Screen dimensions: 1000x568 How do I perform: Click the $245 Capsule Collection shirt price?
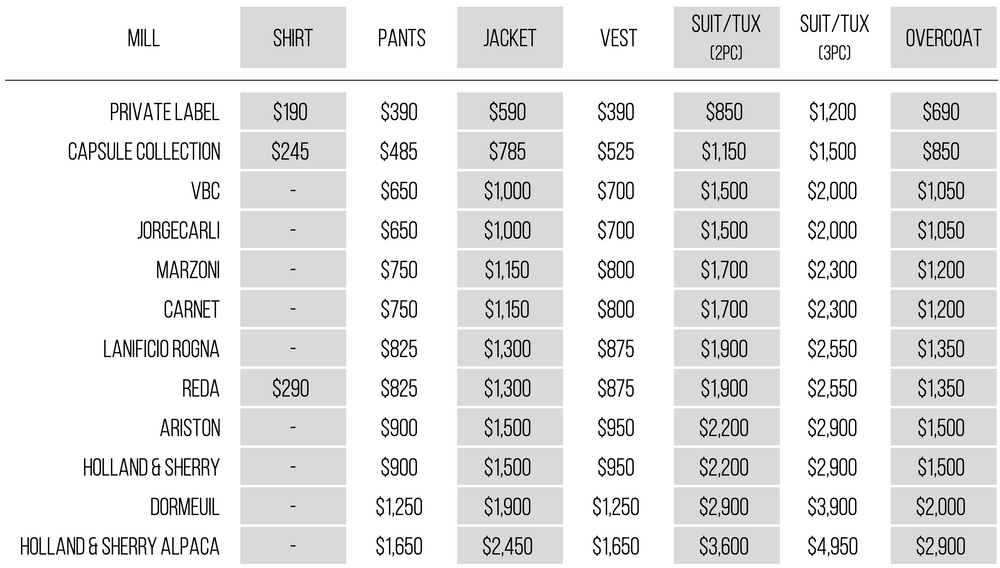click(292, 152)
